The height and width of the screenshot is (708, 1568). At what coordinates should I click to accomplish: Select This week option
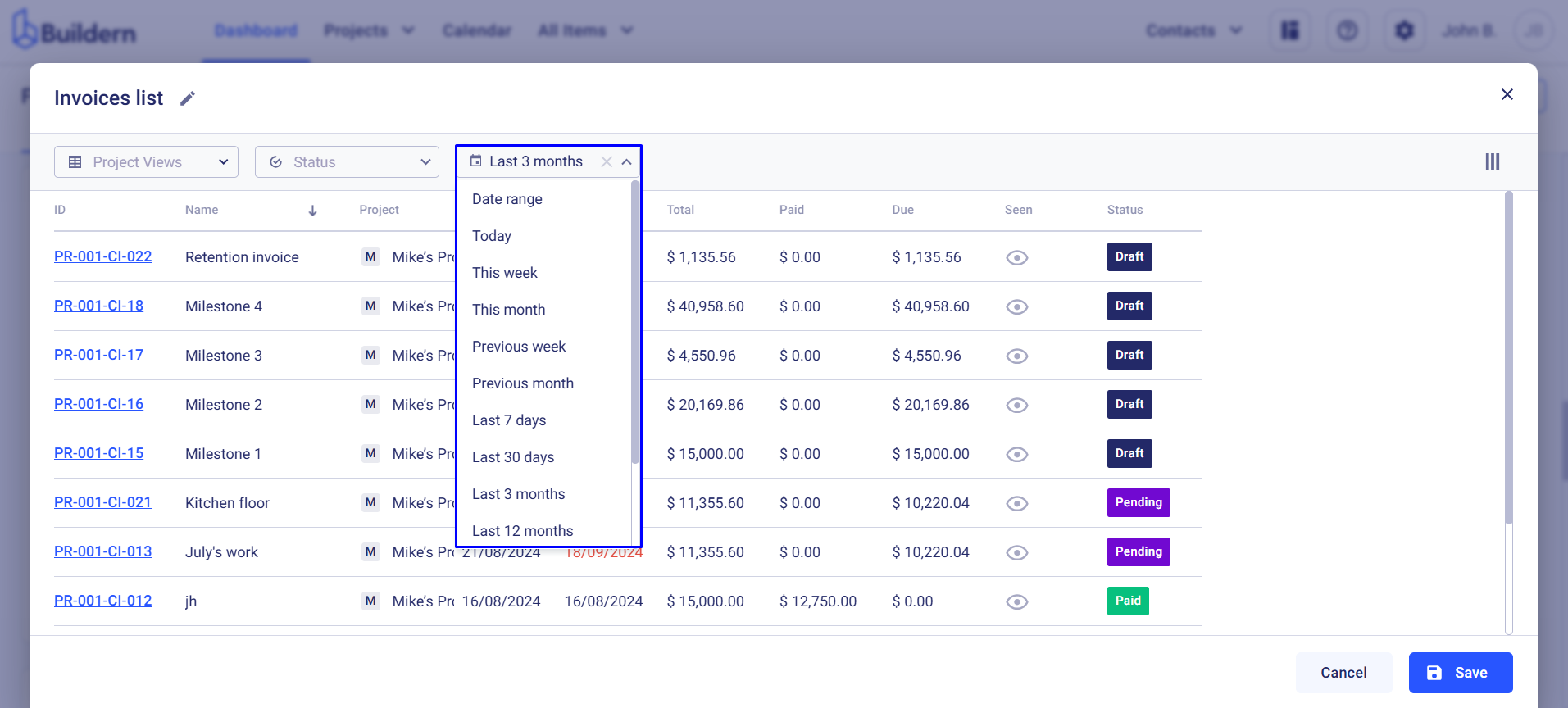tap(505, 273)
